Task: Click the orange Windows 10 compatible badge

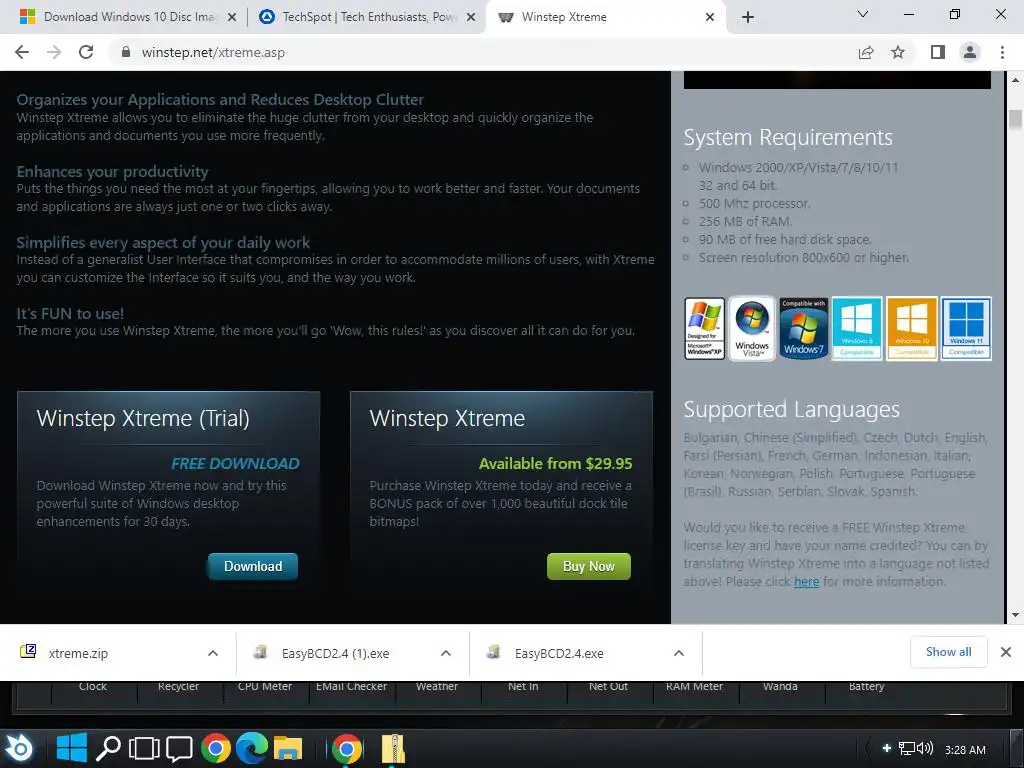Action: (x=912, y=328)
